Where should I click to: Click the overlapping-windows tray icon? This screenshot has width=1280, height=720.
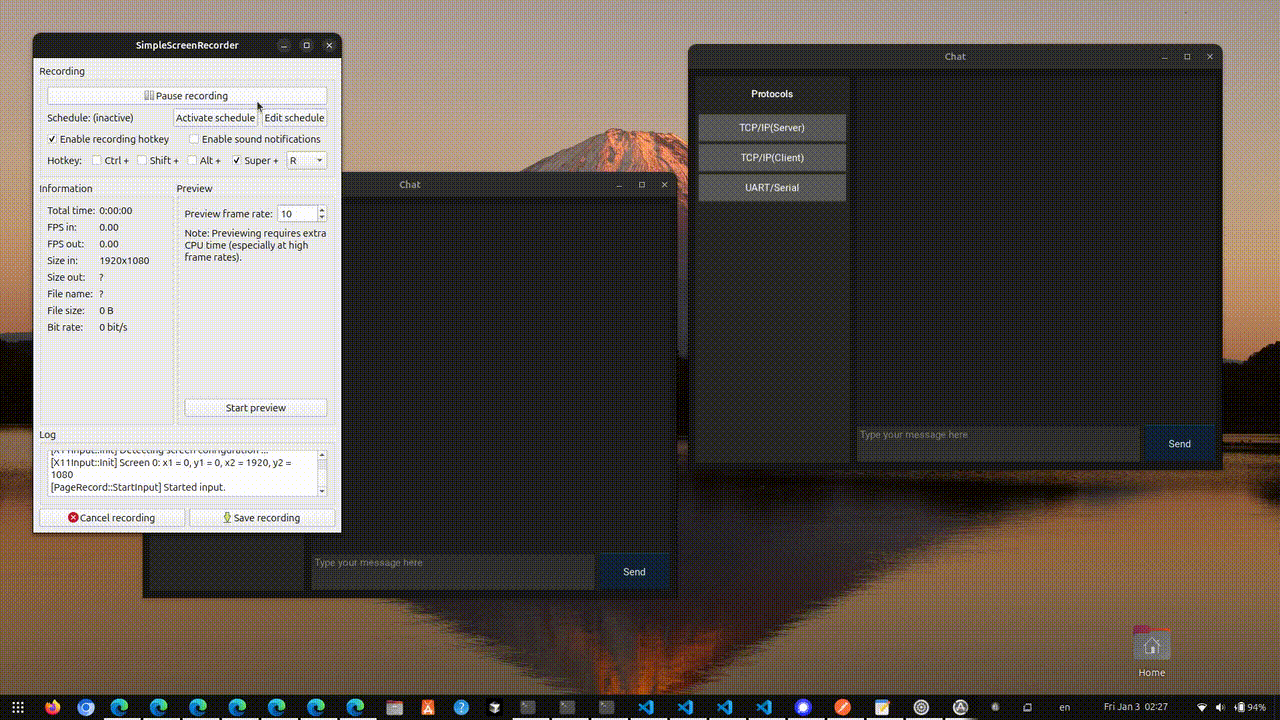click(x=1027, y=707)
